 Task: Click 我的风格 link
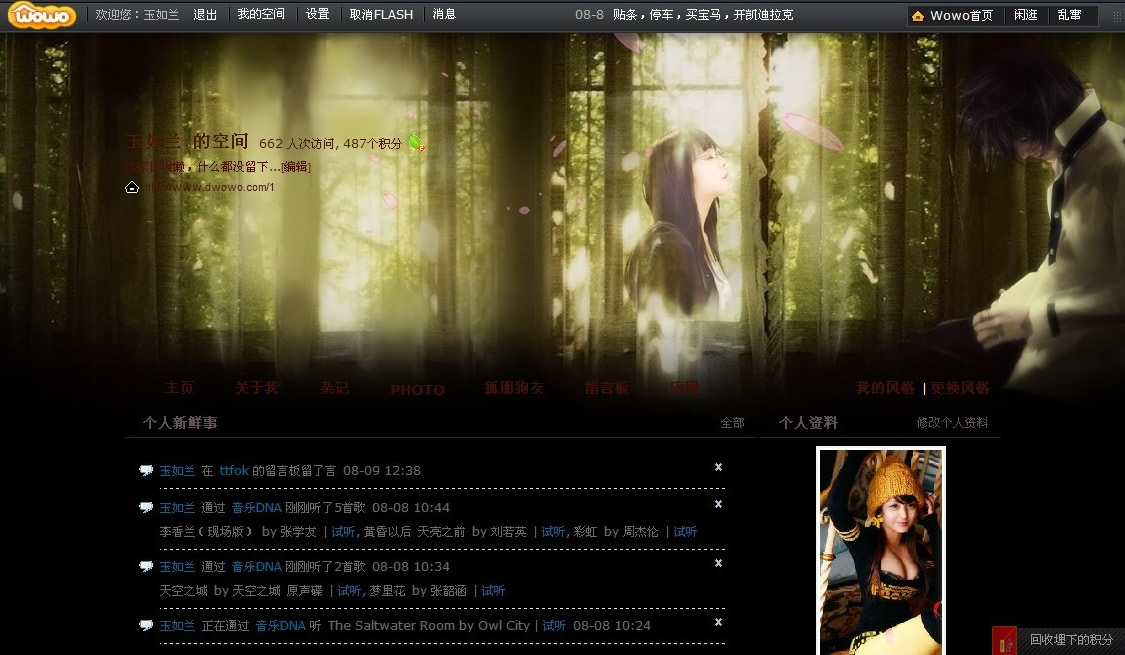coord(885,388)
